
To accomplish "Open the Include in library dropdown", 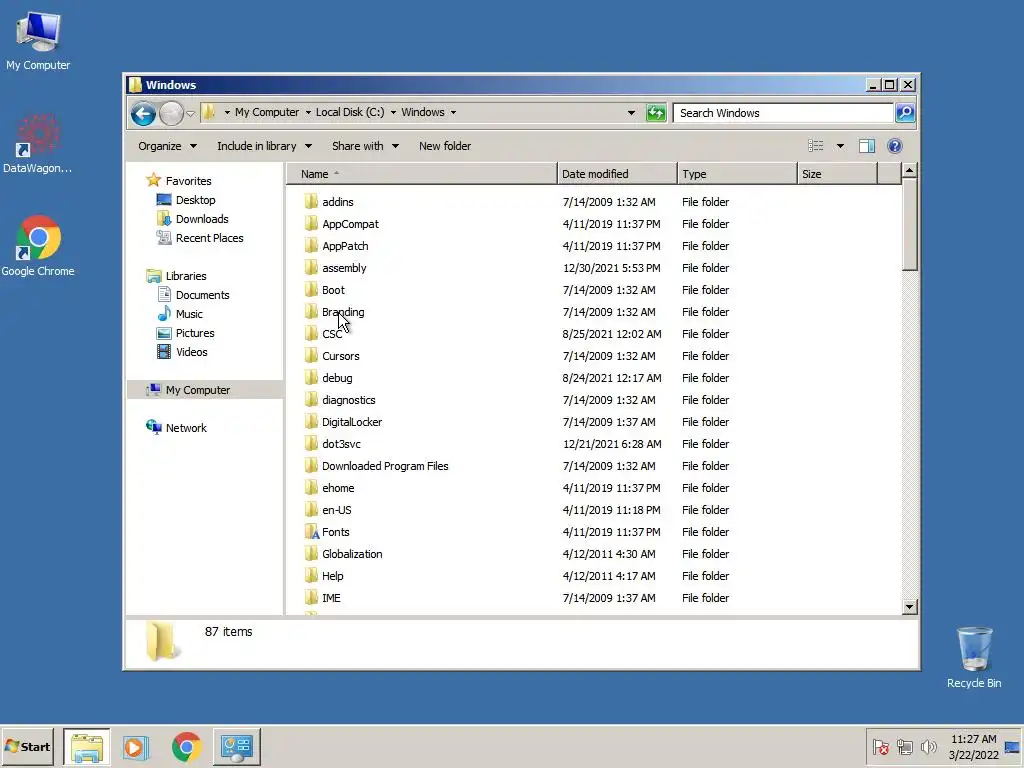I will coord(264,146).
